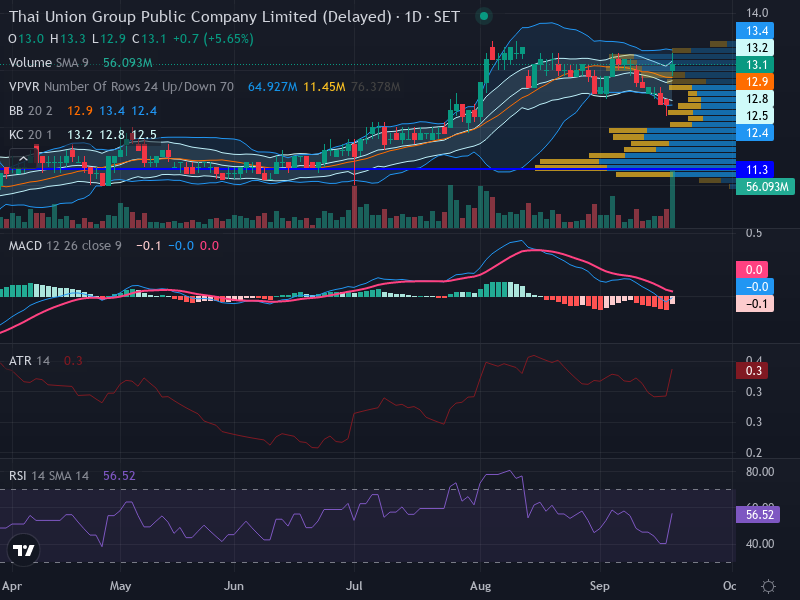
Task: Click the Aug label on time axis
Action: (x=481, y=586)
